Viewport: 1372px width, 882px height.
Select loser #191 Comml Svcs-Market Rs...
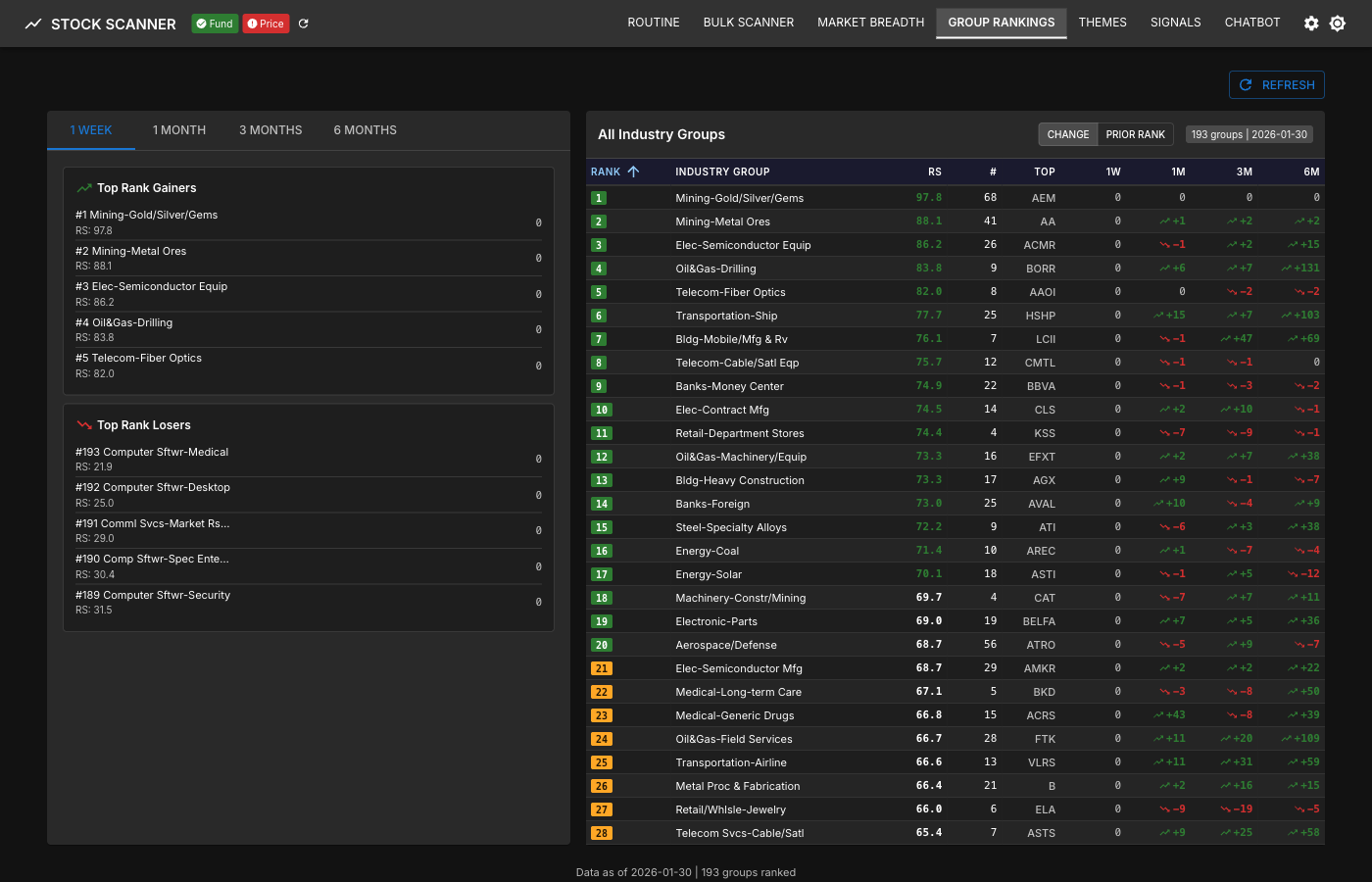(x=309, y=530)
